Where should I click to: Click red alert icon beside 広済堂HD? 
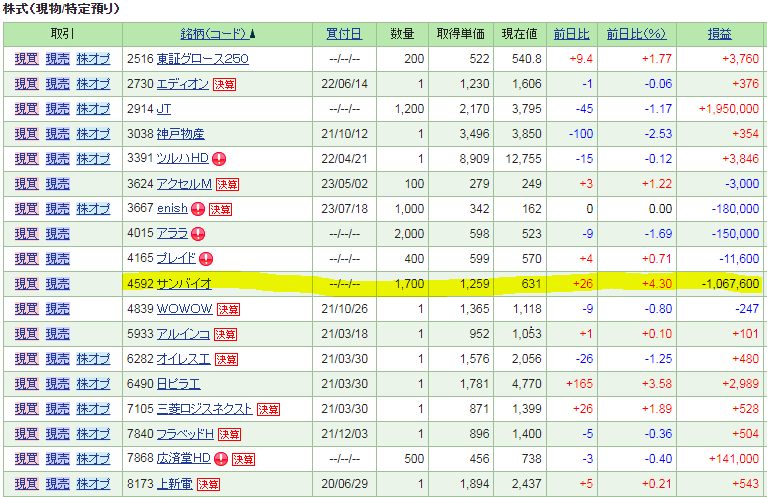pyautogui.click(x=221, y=459)
